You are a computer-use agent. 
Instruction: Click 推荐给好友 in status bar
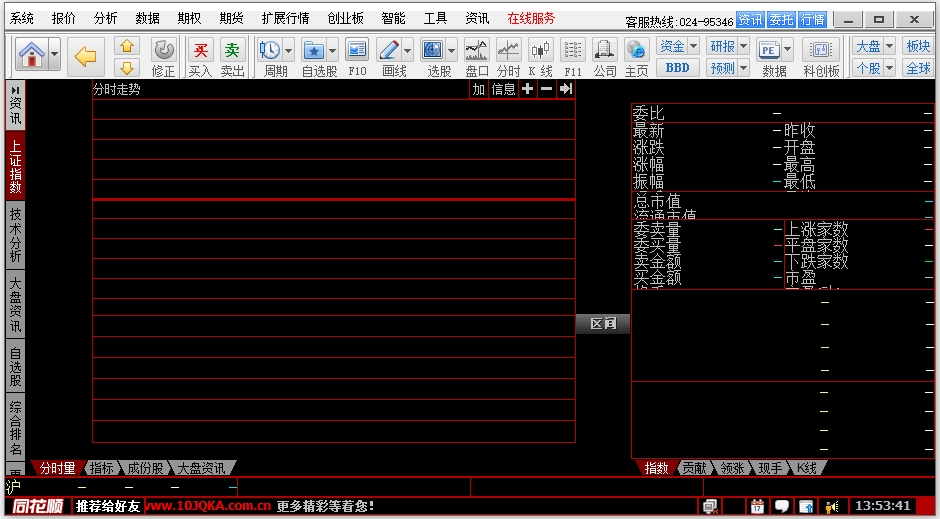pyautogui.click(x=108, y=506)
